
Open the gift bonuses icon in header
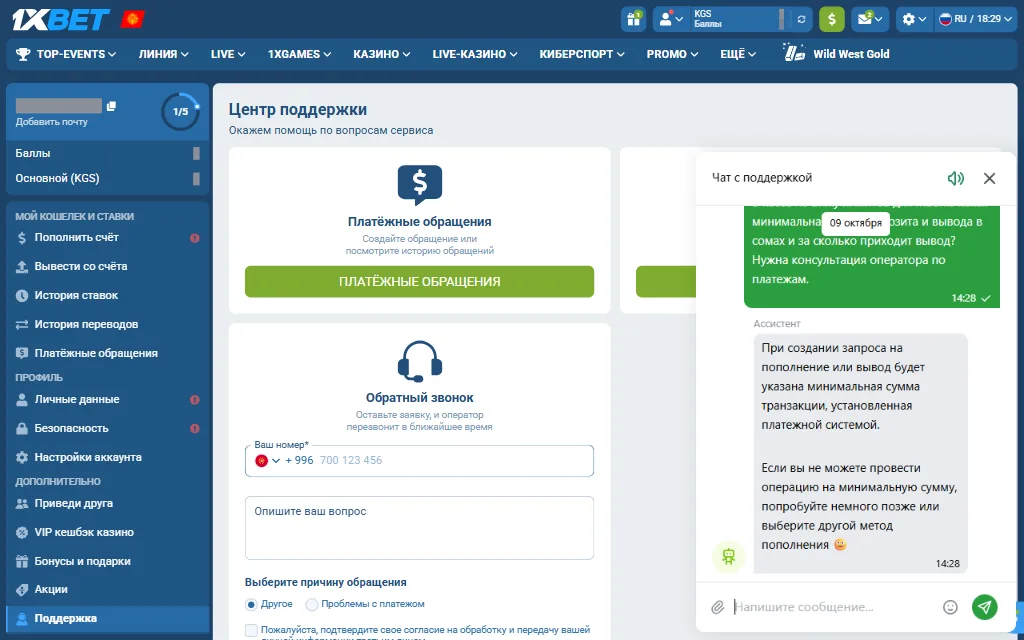(x=633, y=19)
